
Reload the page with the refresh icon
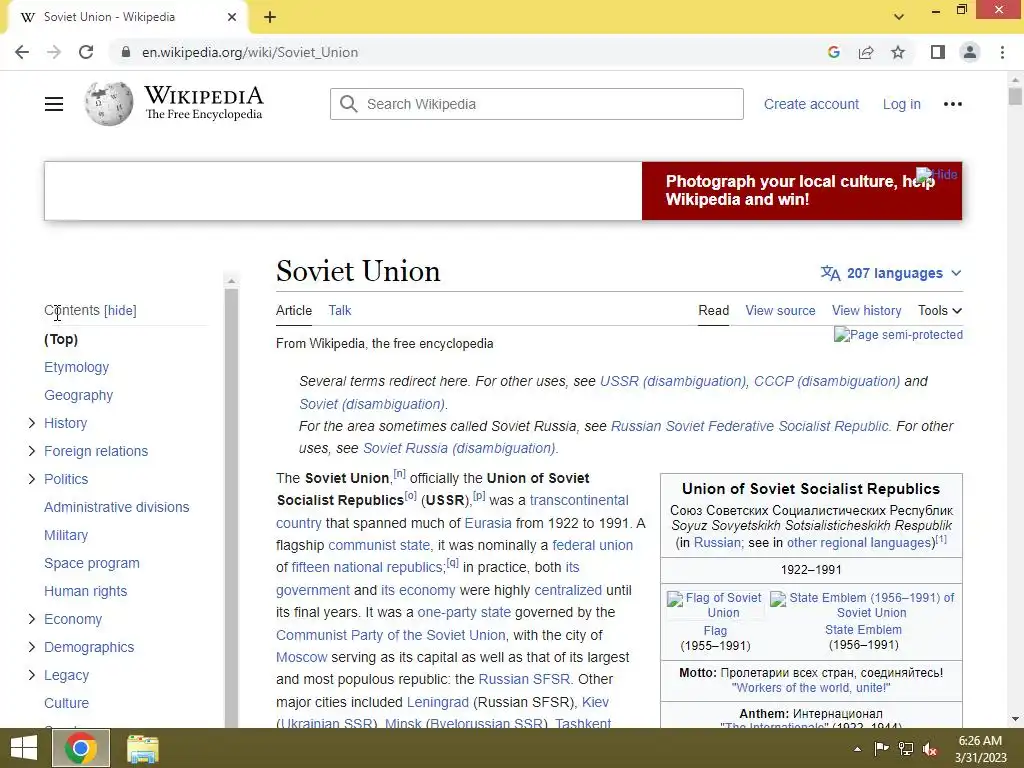[x=86, y=52]
